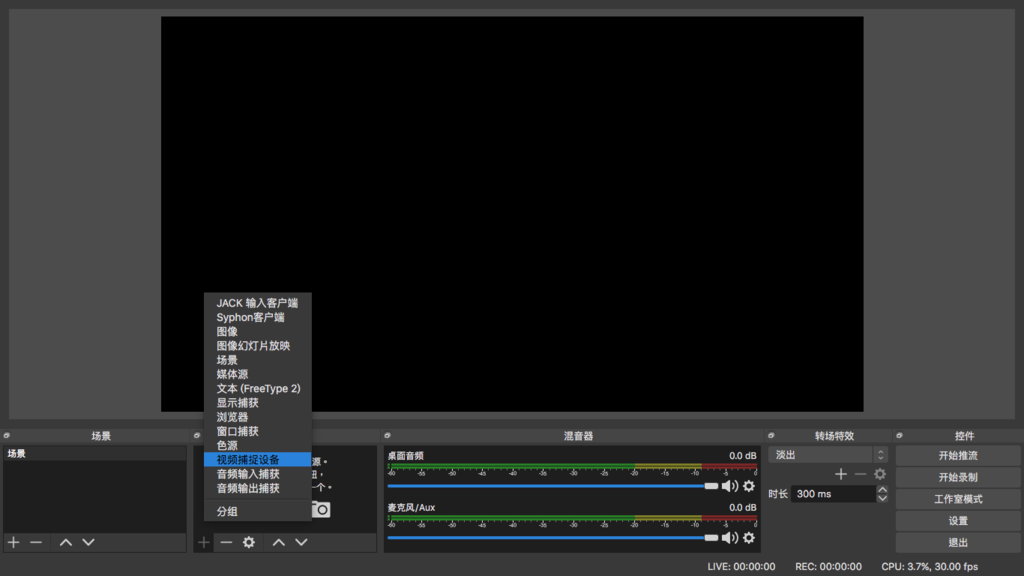Open transition properties with the gear icon
The image size is (1024, 576).
coord(880,473)
